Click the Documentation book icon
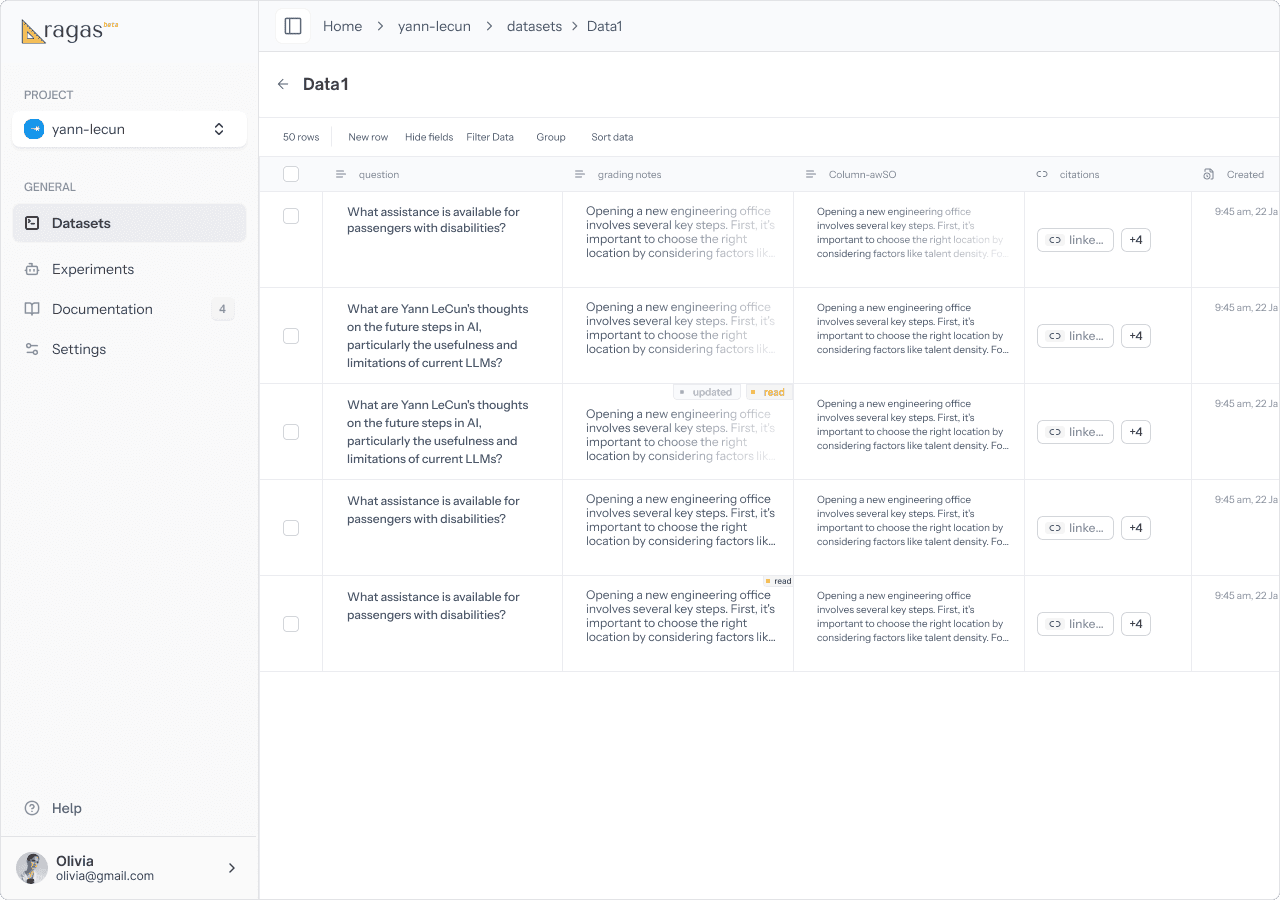1280x900 pixels. [x=32, y=309]
